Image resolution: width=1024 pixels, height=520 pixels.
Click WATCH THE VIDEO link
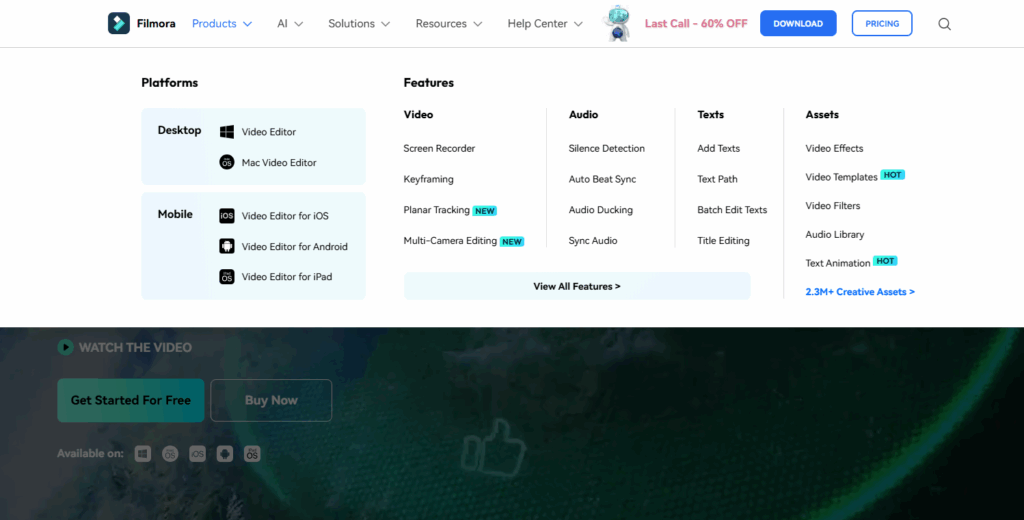135,348
